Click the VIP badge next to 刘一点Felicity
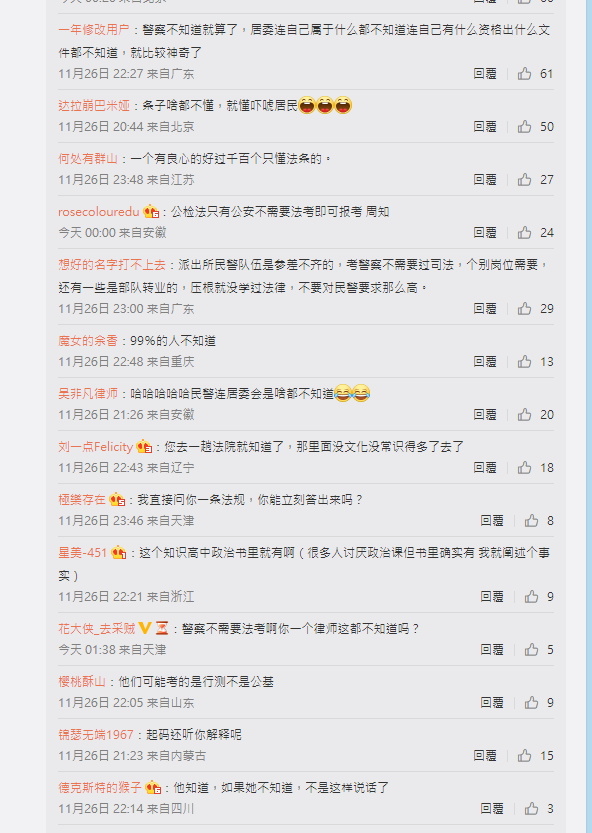This screenshot has height=833, width=592. click(144, 447)
